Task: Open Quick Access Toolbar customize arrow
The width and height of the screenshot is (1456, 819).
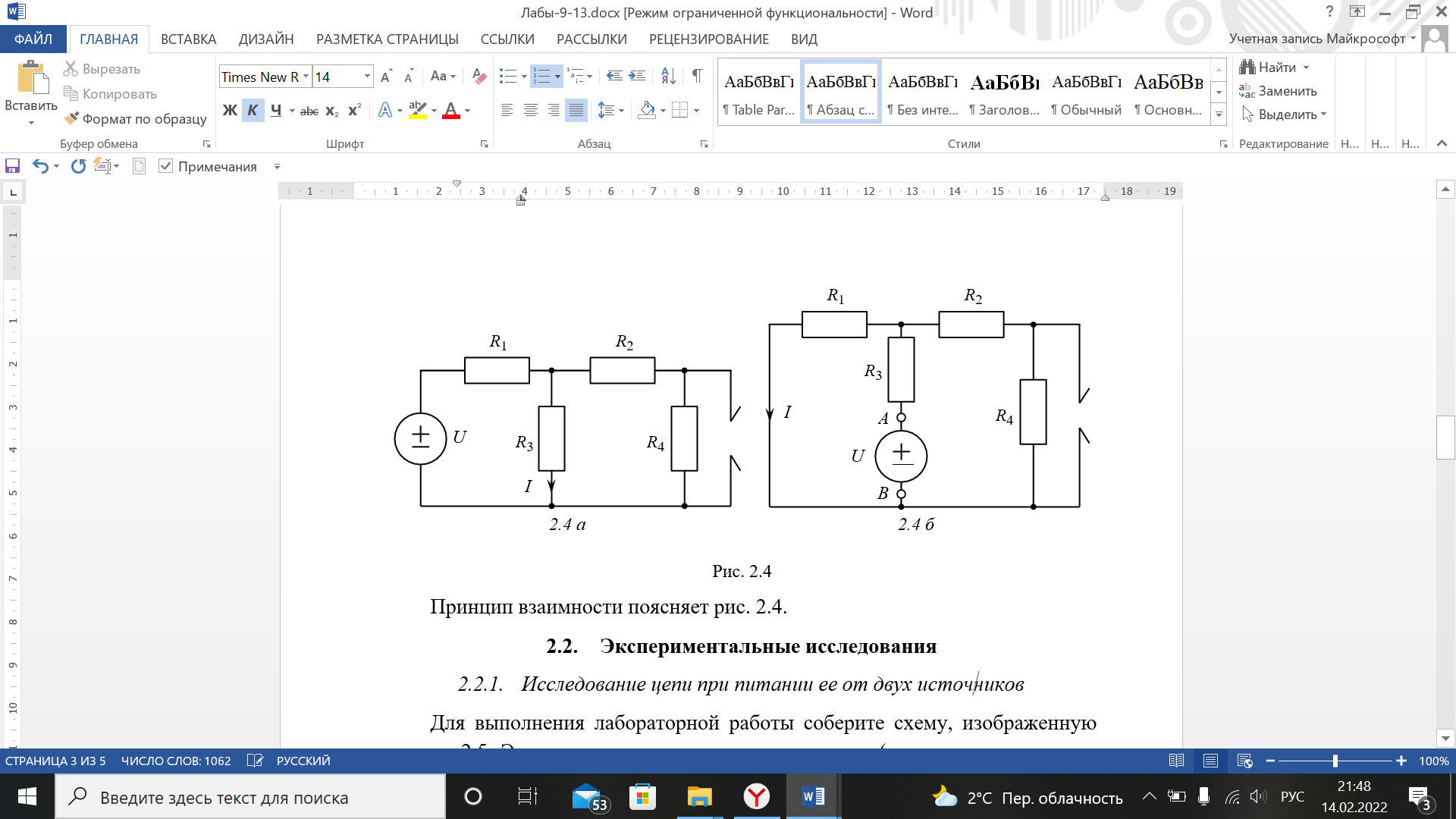Action: point(277,166)
